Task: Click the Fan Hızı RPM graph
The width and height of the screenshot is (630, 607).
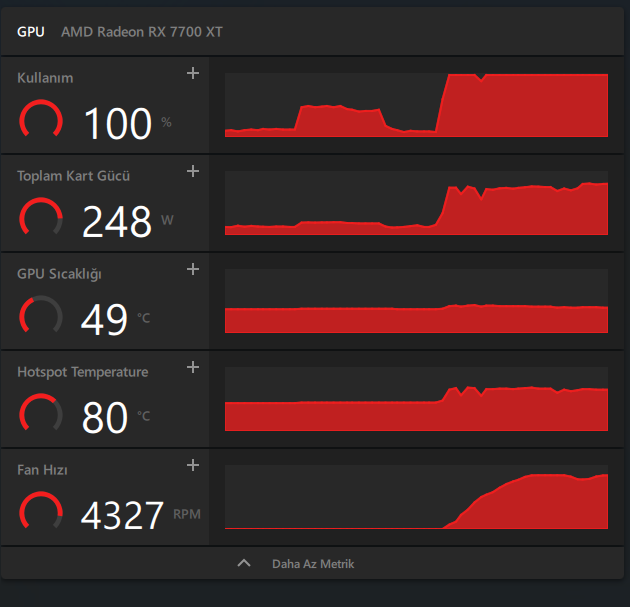Action: click(416, 497)
